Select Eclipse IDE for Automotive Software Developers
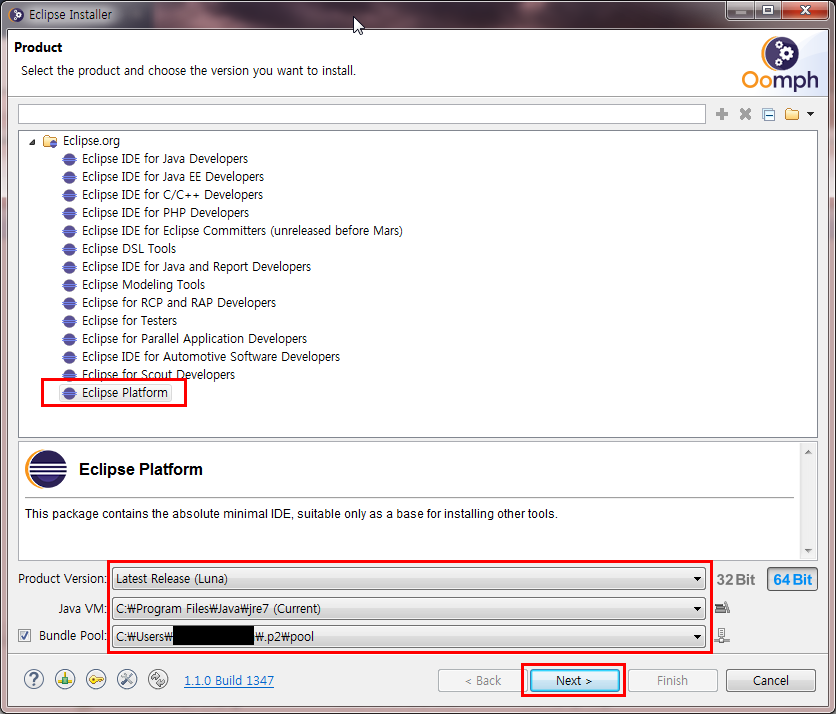Screen dimensions: 836x714 click(x=211, y=357)
